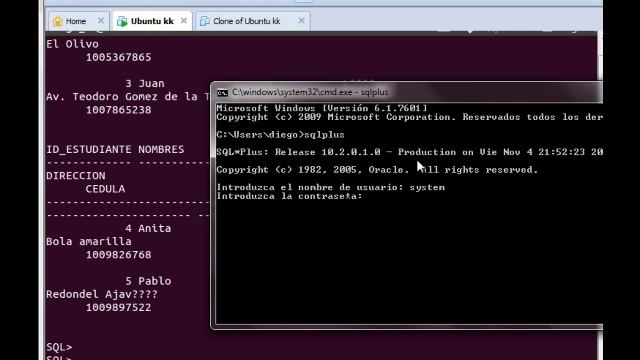Click the Oracle copyright line in cmd
This screenshot has height=360, width=640.
377,170
